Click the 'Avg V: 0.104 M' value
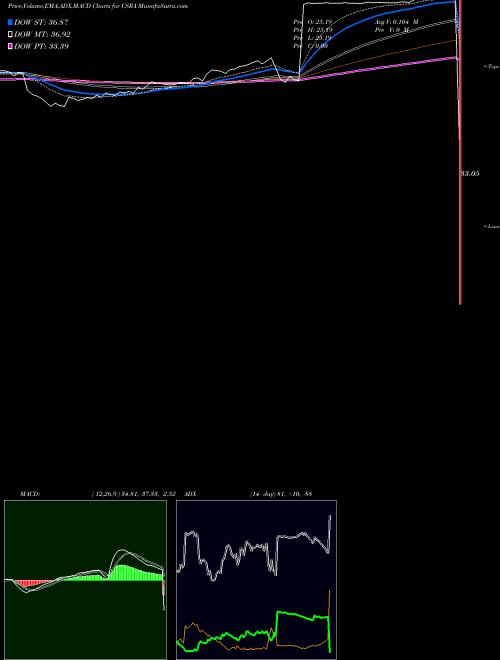 coord(396,21)
